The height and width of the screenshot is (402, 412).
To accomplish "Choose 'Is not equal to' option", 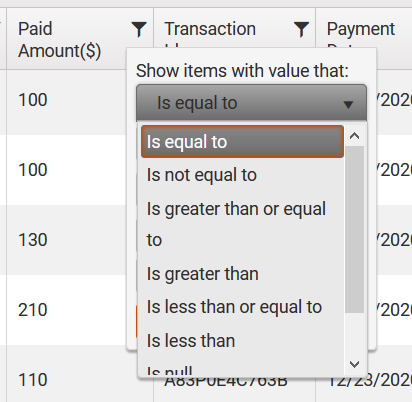I will 242,175.
